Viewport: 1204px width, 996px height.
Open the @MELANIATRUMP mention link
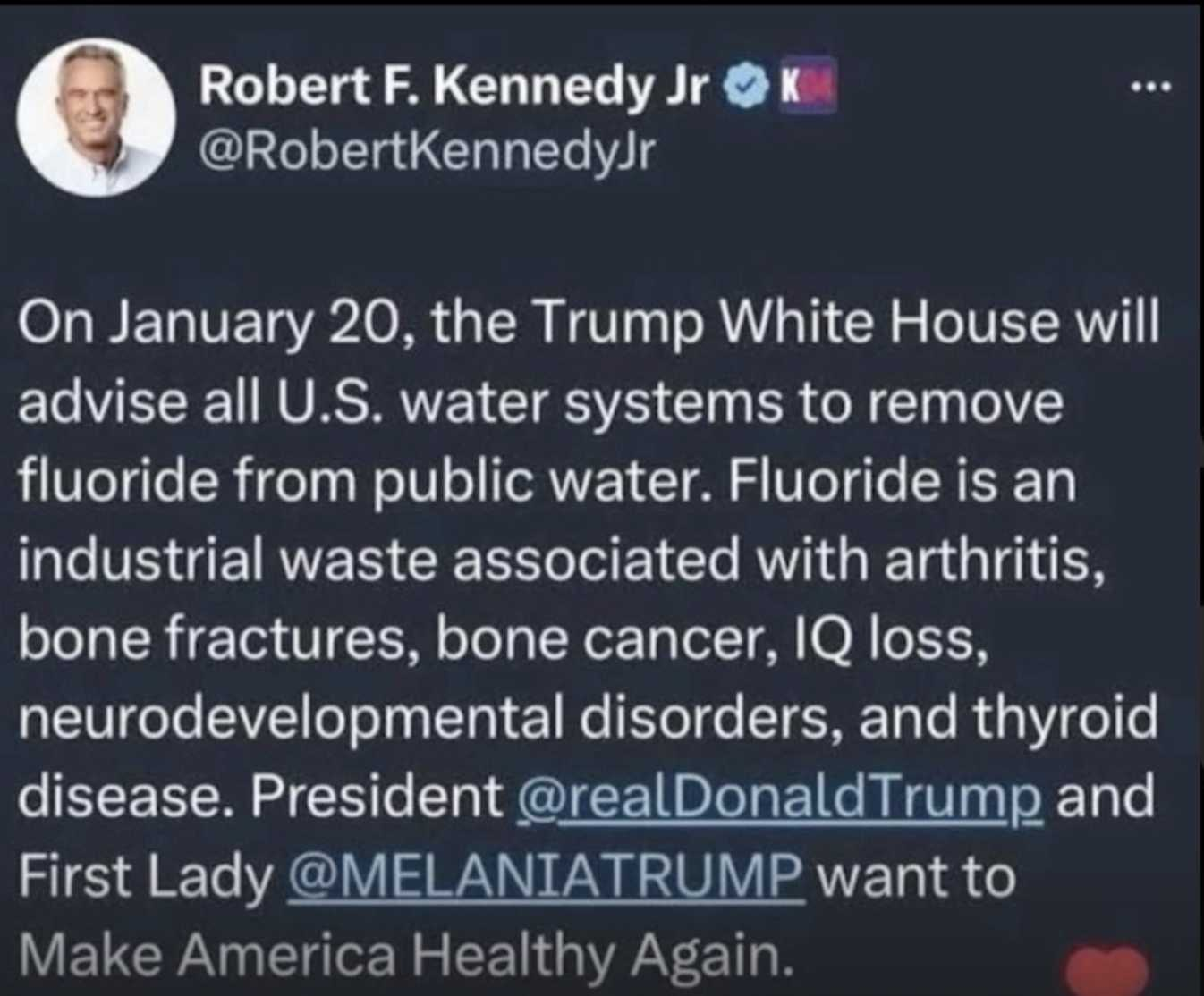coord(546,876)
